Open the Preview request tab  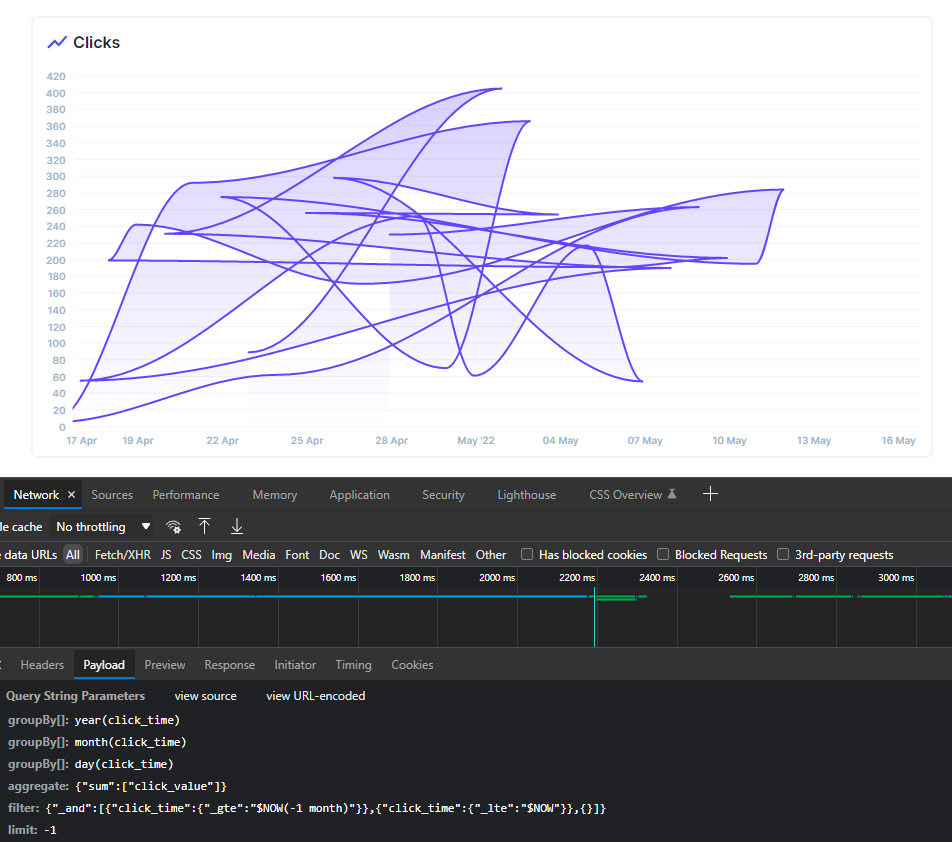click(165, 665)
